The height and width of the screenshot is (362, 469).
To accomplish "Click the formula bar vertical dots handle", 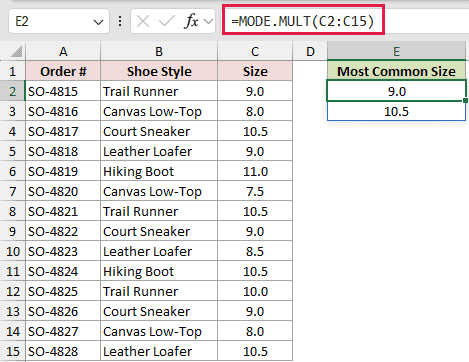I will [x=120, y=22].
